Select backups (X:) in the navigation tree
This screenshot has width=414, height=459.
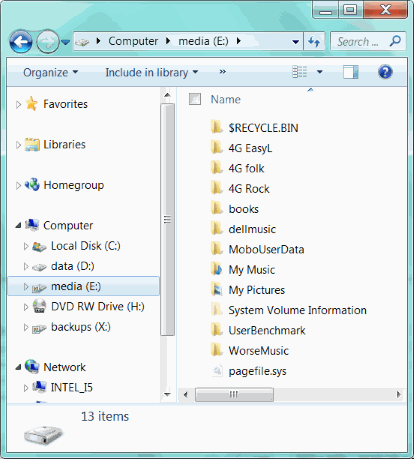point(81,327)
